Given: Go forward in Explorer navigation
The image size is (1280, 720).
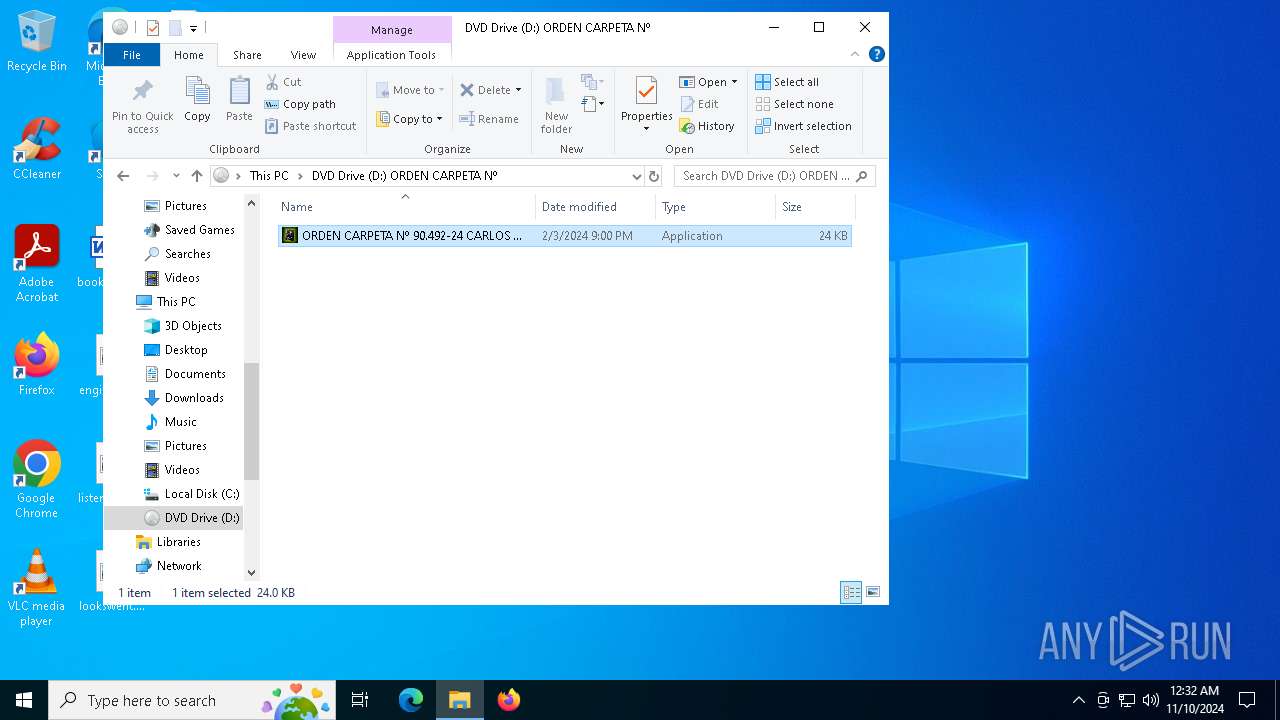Looking at the screenshot, I should pos(151,176).
